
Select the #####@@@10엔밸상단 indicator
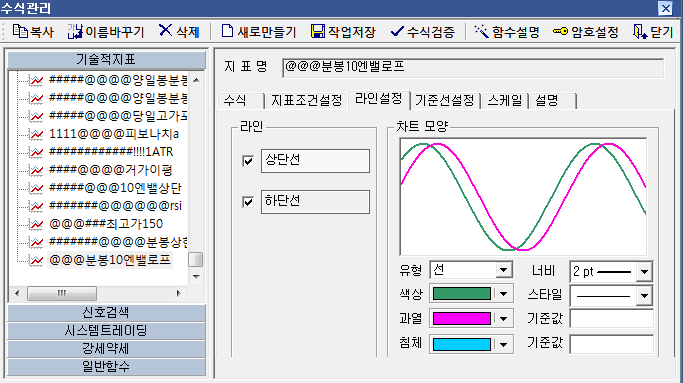click(x=115, y=188)
